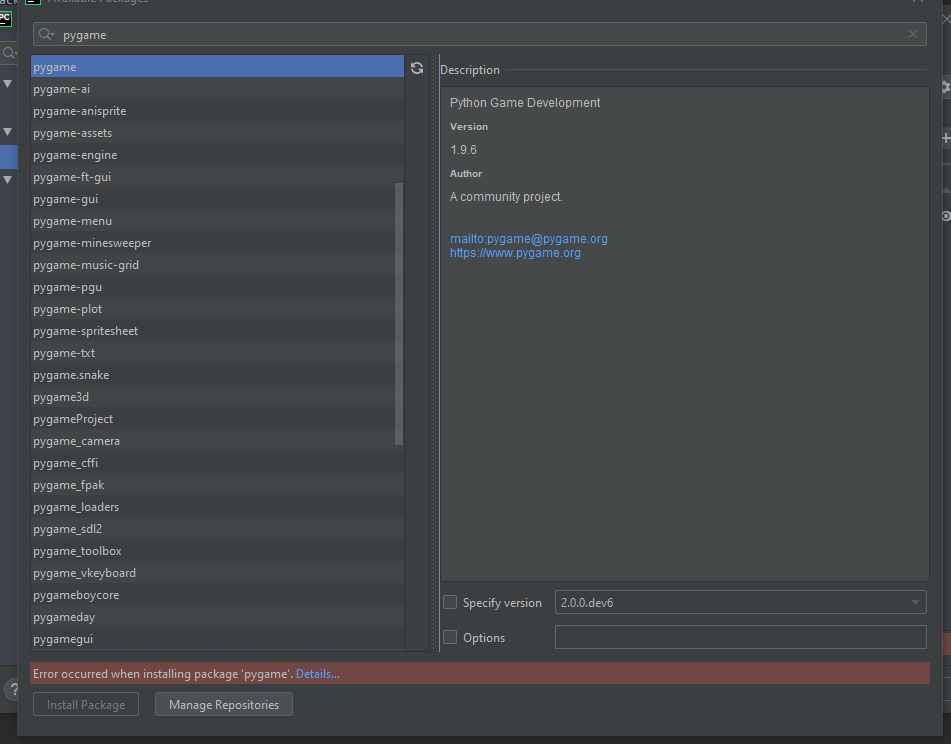Select pygame-menu in the package list

[72, 221]
